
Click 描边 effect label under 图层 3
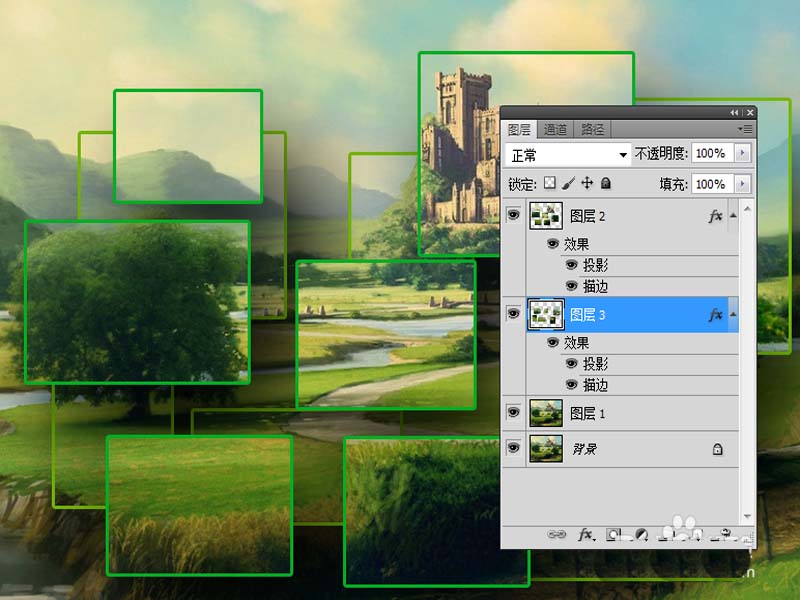[595, 385]
